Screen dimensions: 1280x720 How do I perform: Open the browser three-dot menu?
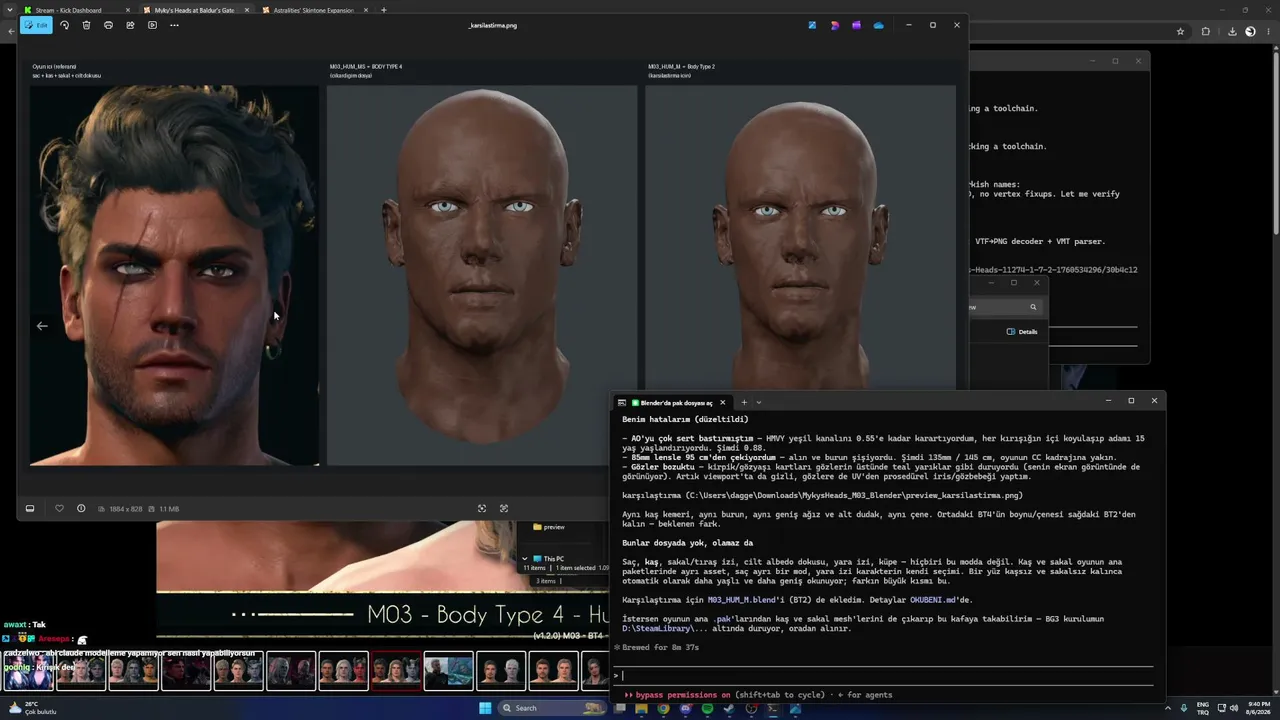point(1268,32)
